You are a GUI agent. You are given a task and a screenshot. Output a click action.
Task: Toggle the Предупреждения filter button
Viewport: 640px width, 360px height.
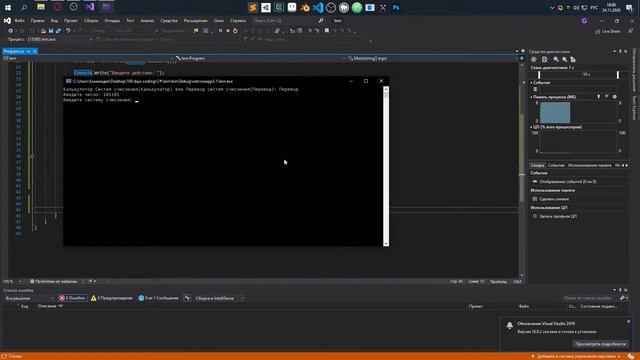coord(112,298)
